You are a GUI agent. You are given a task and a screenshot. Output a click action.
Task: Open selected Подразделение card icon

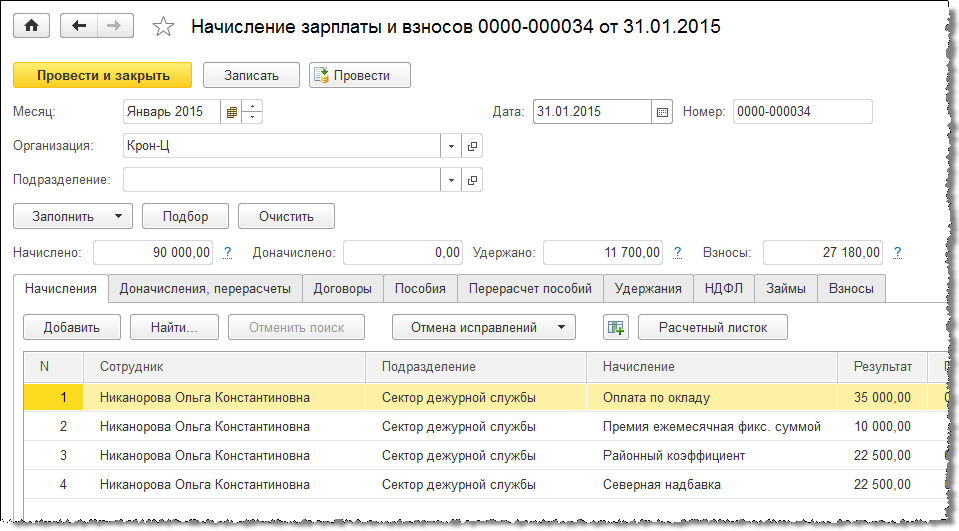[x=472, y=180]
